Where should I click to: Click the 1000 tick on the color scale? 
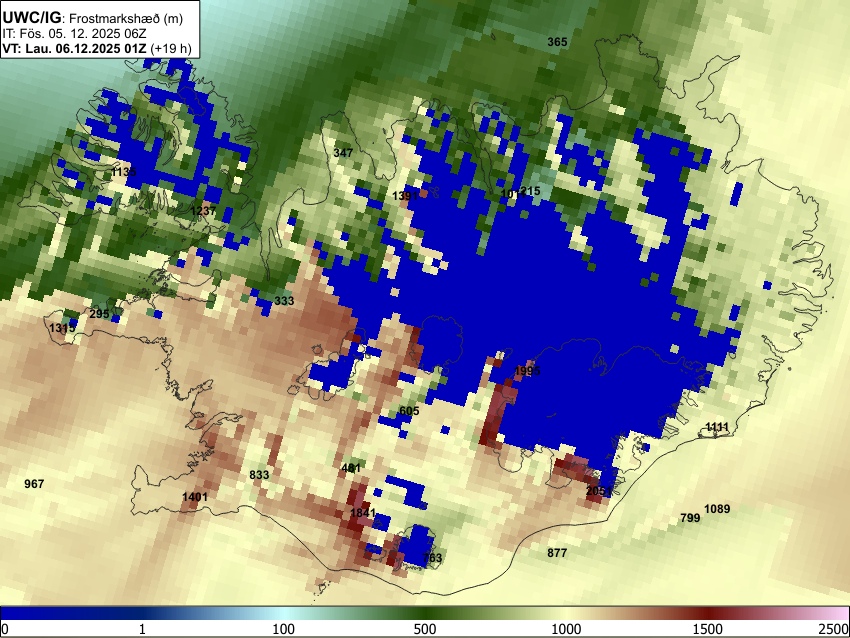pos(566,629)
